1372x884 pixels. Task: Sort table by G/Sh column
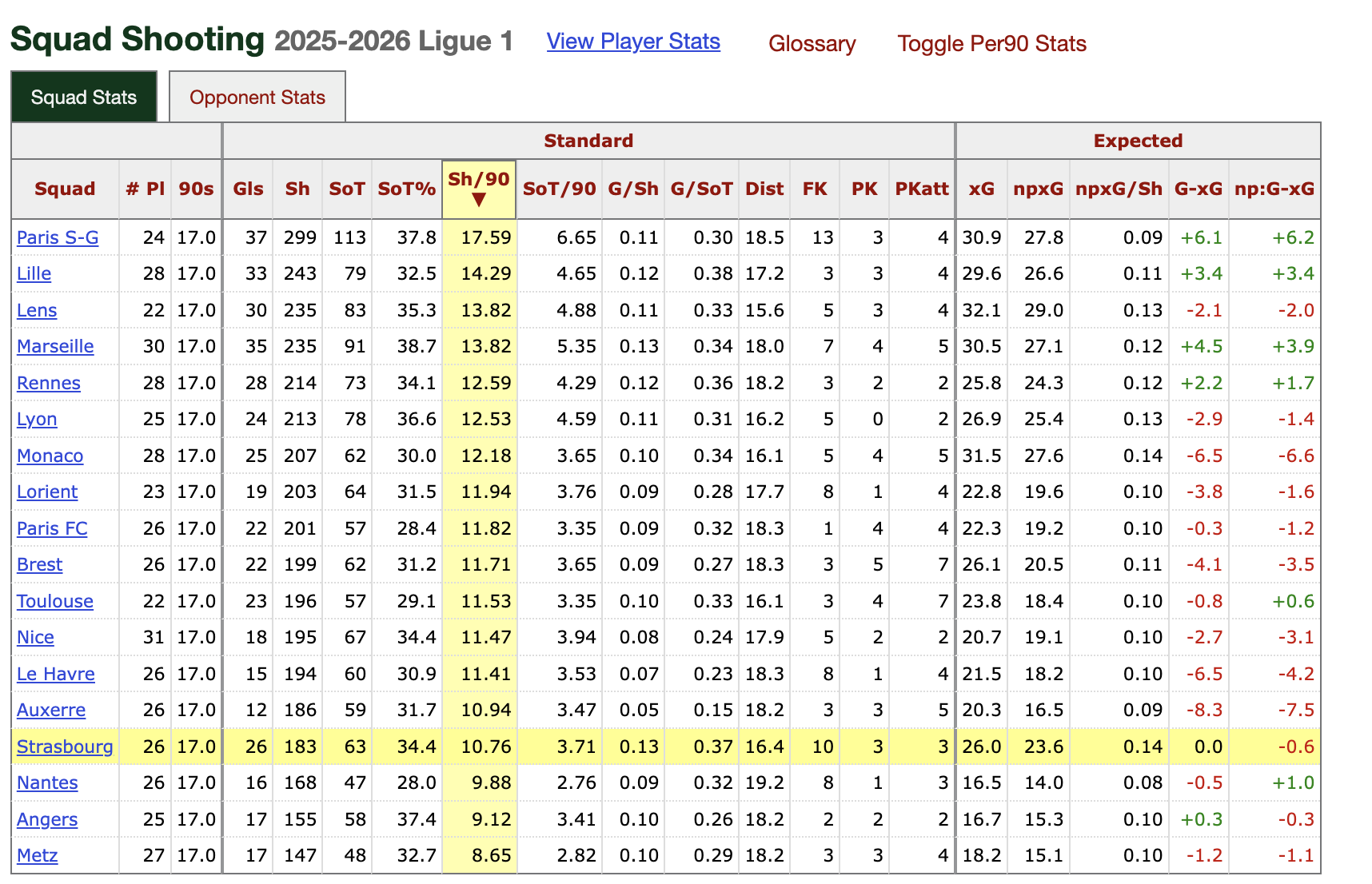click(633, 189)
